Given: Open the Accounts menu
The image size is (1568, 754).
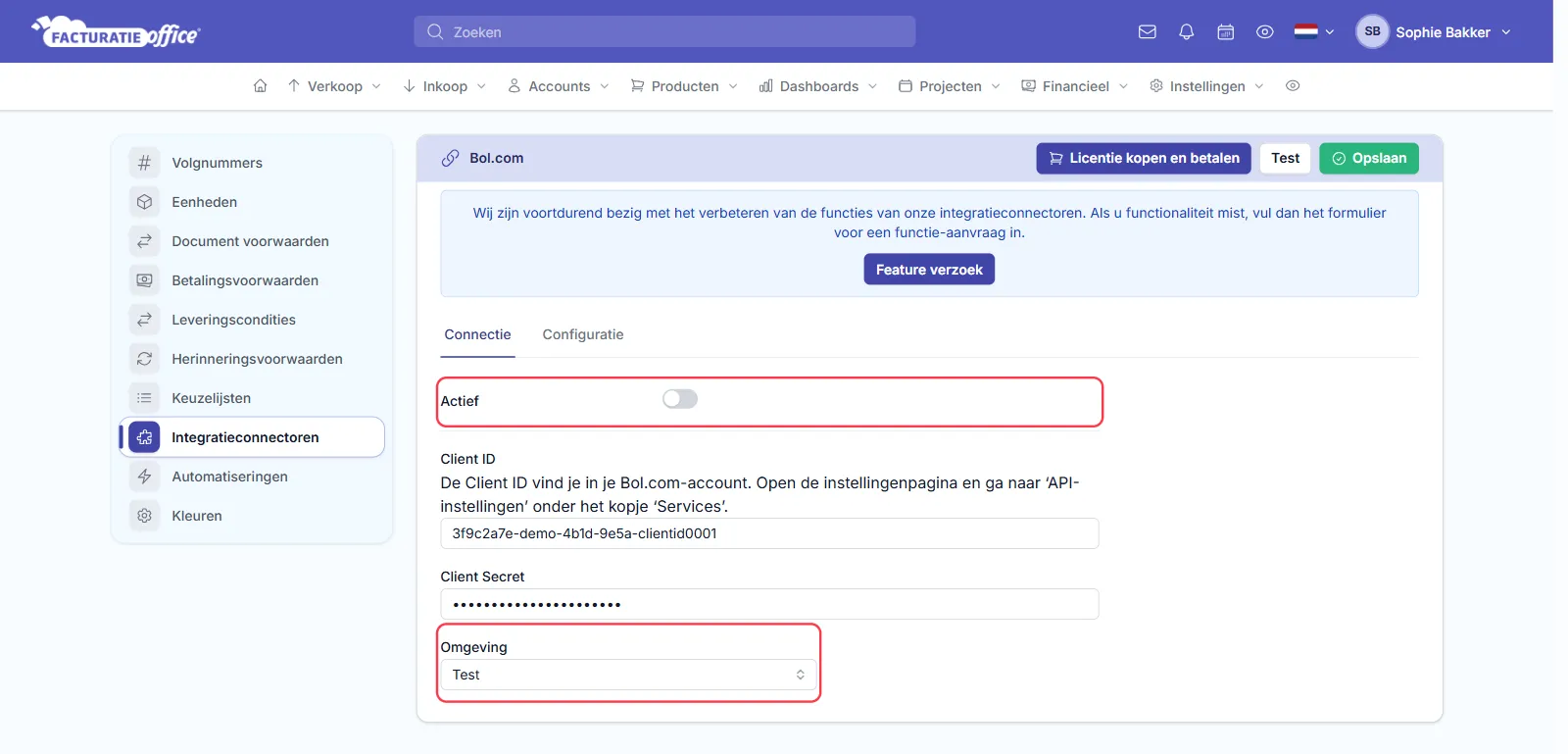Looking at the screenshot, I should point(559,86).
